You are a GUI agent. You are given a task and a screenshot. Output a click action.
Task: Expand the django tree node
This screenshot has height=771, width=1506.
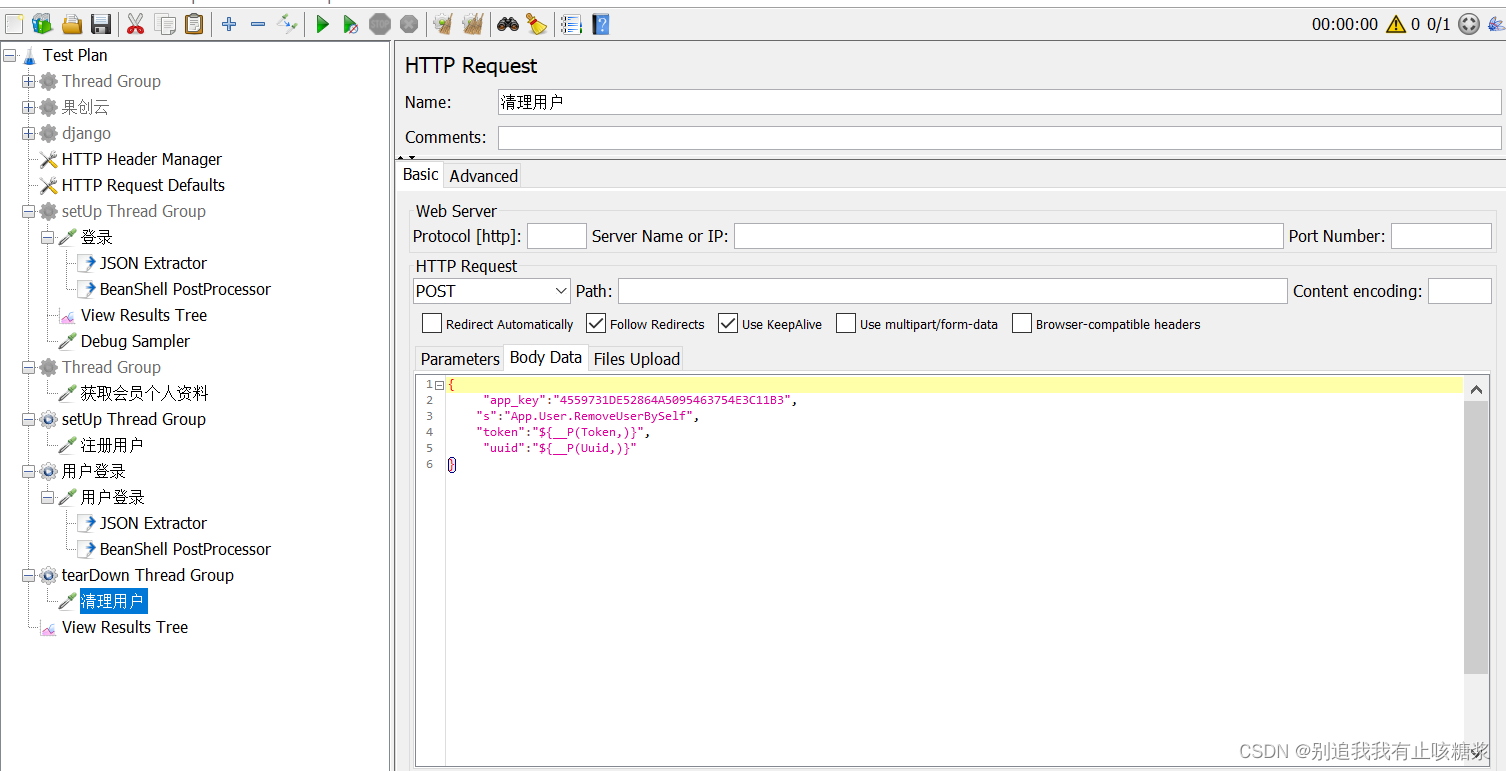click(x=28, y=133)
